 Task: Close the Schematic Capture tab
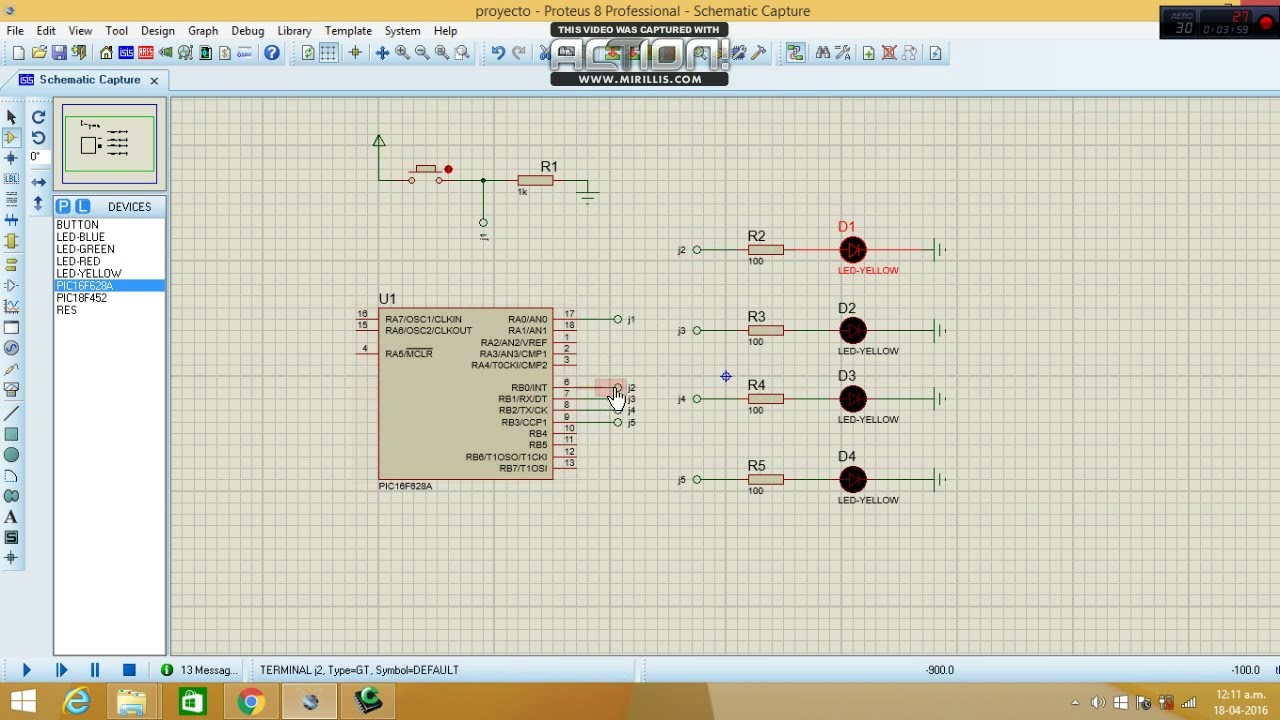coord(154,80)
